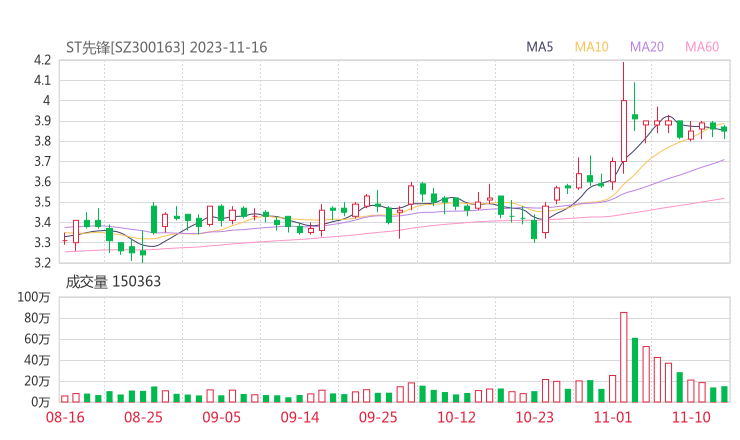Screen dimensions: 740x440
Task: Click the 20万 volume axis label
Action: pos(37,381)
